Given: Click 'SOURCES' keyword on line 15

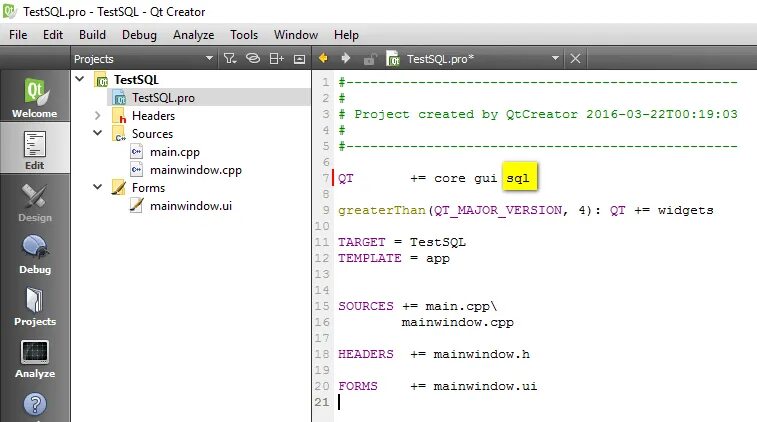Looking at the screenshot, I should coord(365,306).
